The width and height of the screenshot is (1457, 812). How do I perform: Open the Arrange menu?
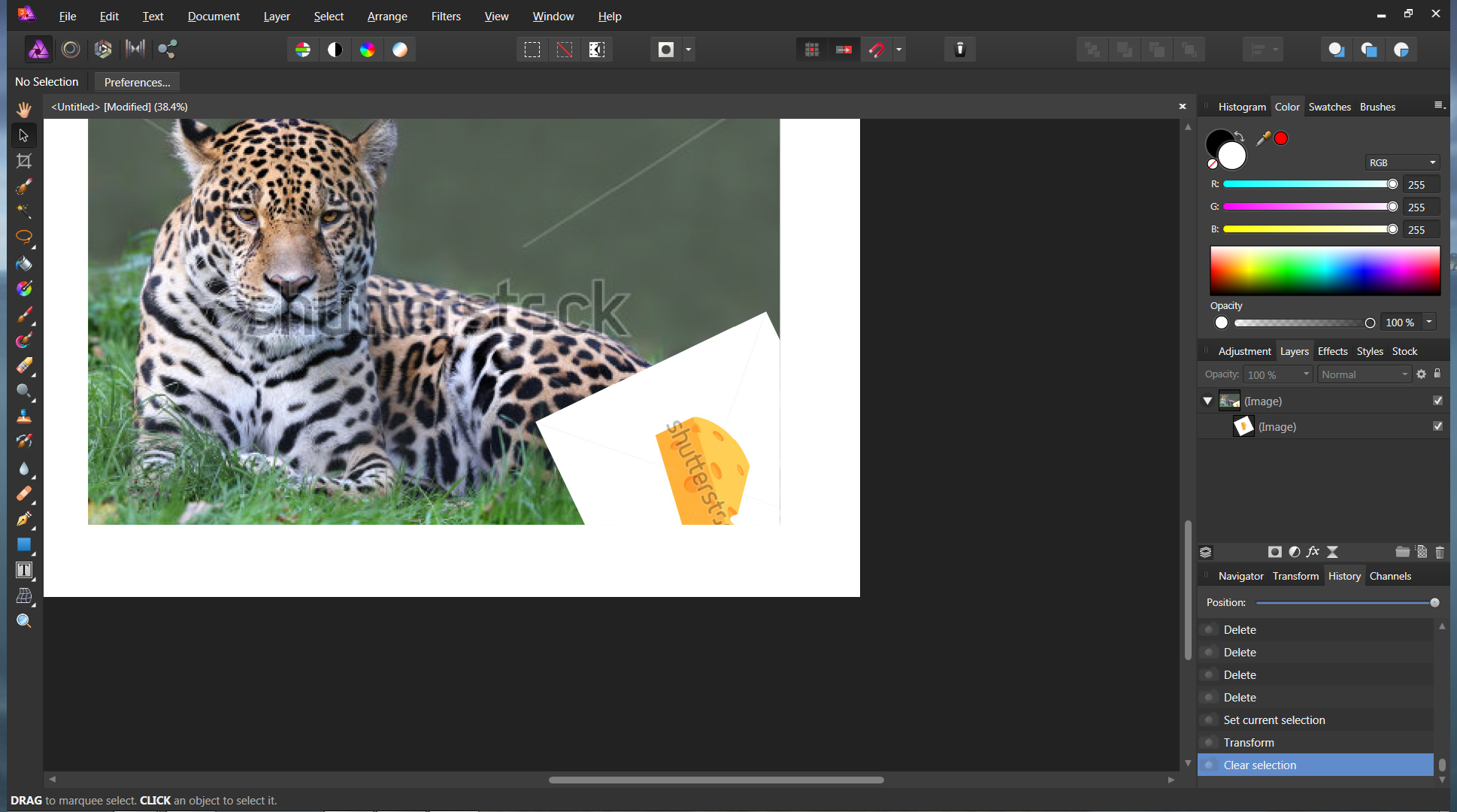[387, 16]
